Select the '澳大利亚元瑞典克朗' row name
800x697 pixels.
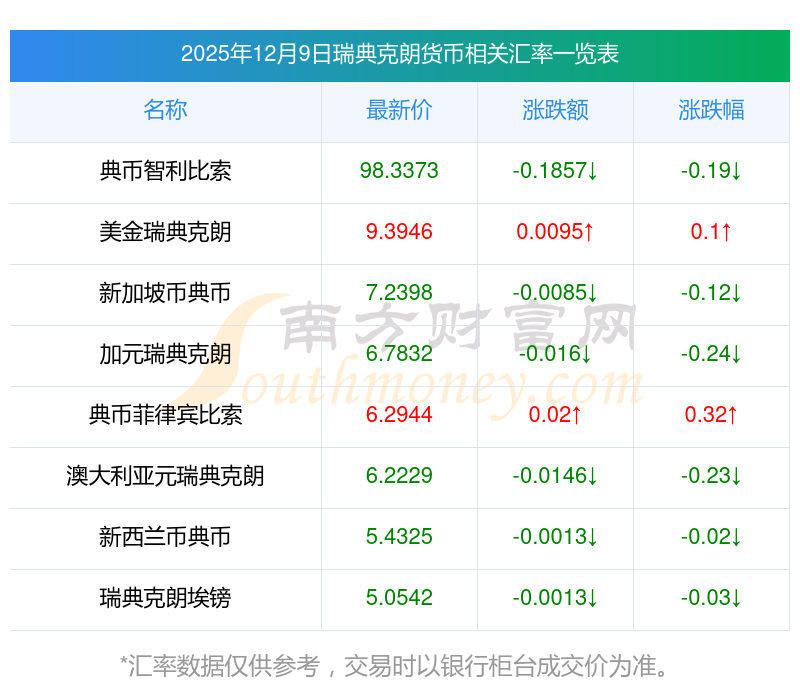click(x=165, y=476)
